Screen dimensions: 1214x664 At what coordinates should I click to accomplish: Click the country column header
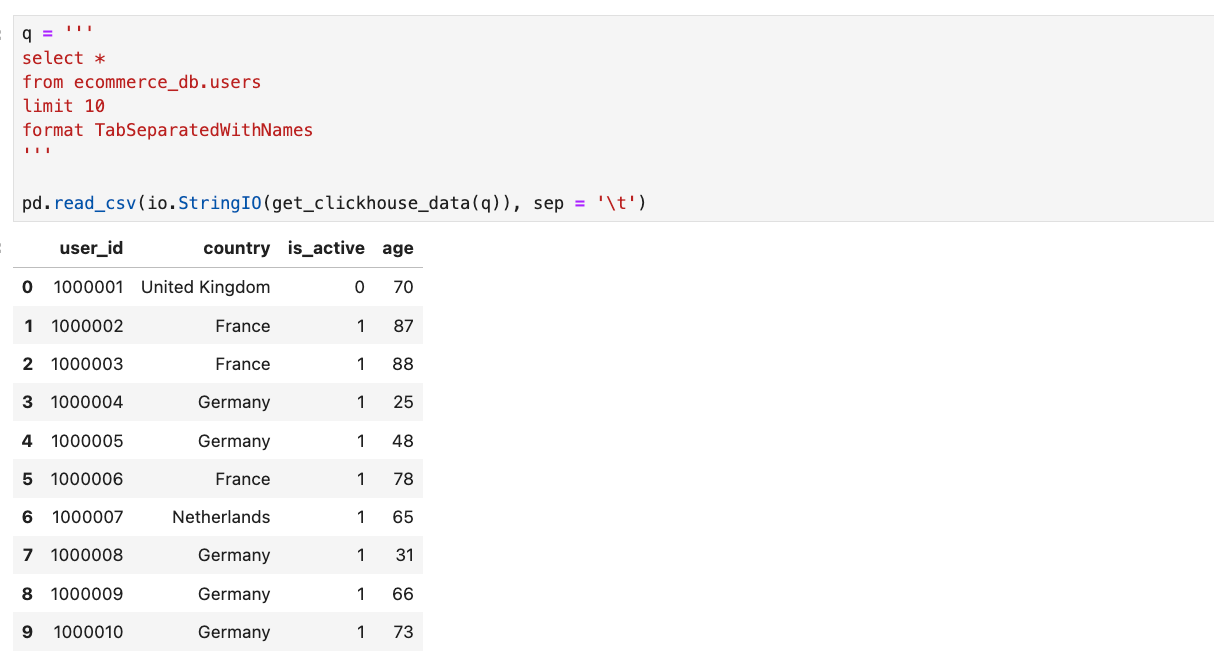pyautogui.click(x=236, y=248)
